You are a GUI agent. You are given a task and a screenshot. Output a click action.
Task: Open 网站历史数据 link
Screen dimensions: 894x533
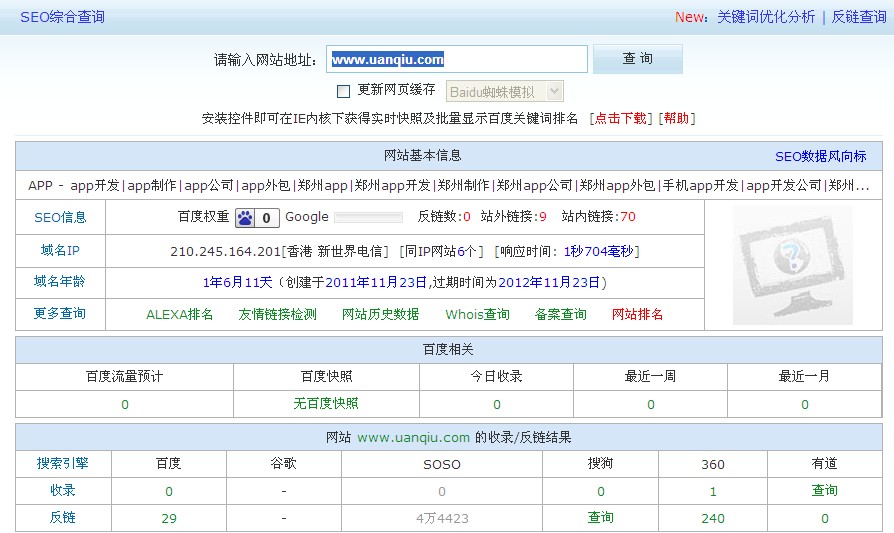point(380,314)
